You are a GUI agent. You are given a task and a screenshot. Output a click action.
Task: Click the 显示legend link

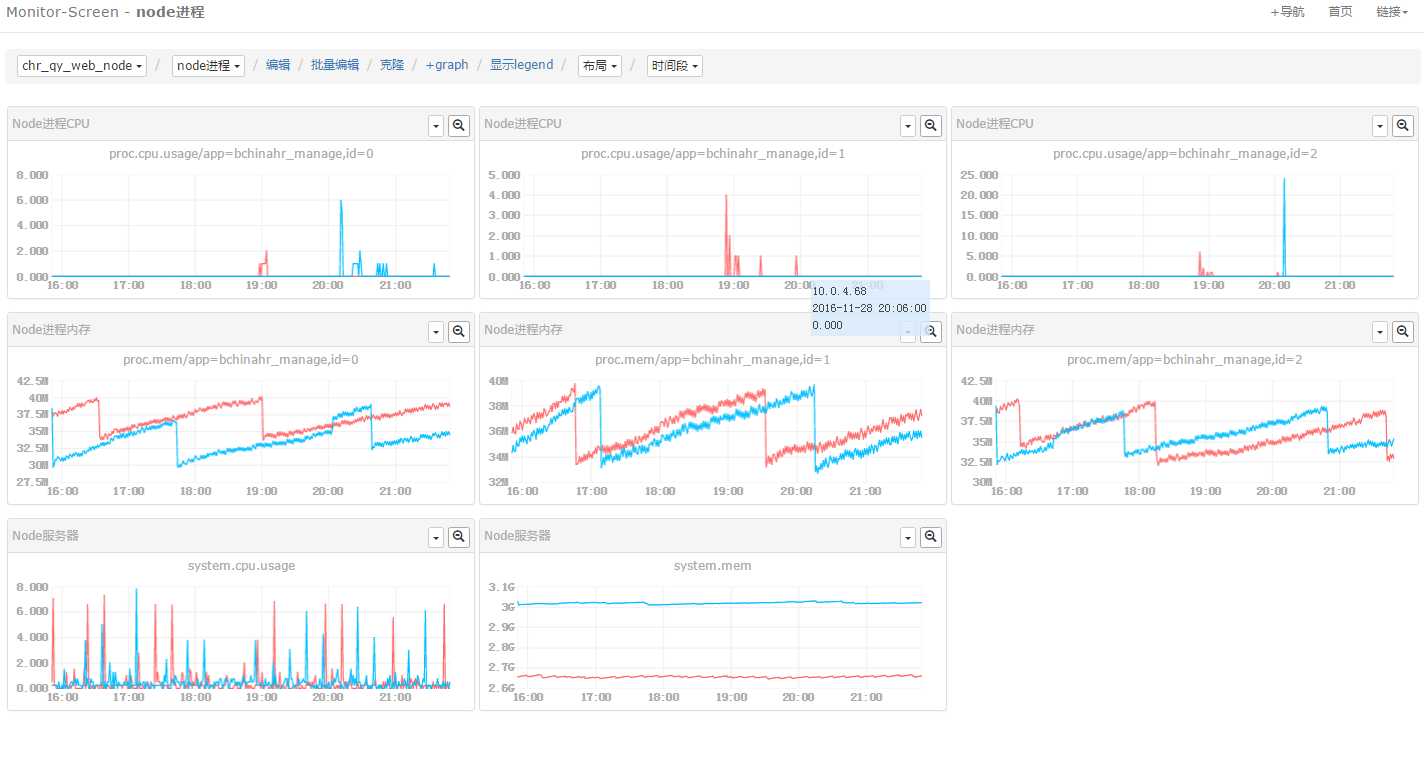point(521,65)
